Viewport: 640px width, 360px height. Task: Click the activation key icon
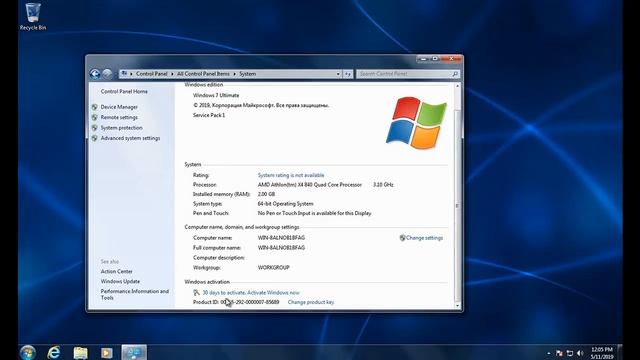[196, 293]
